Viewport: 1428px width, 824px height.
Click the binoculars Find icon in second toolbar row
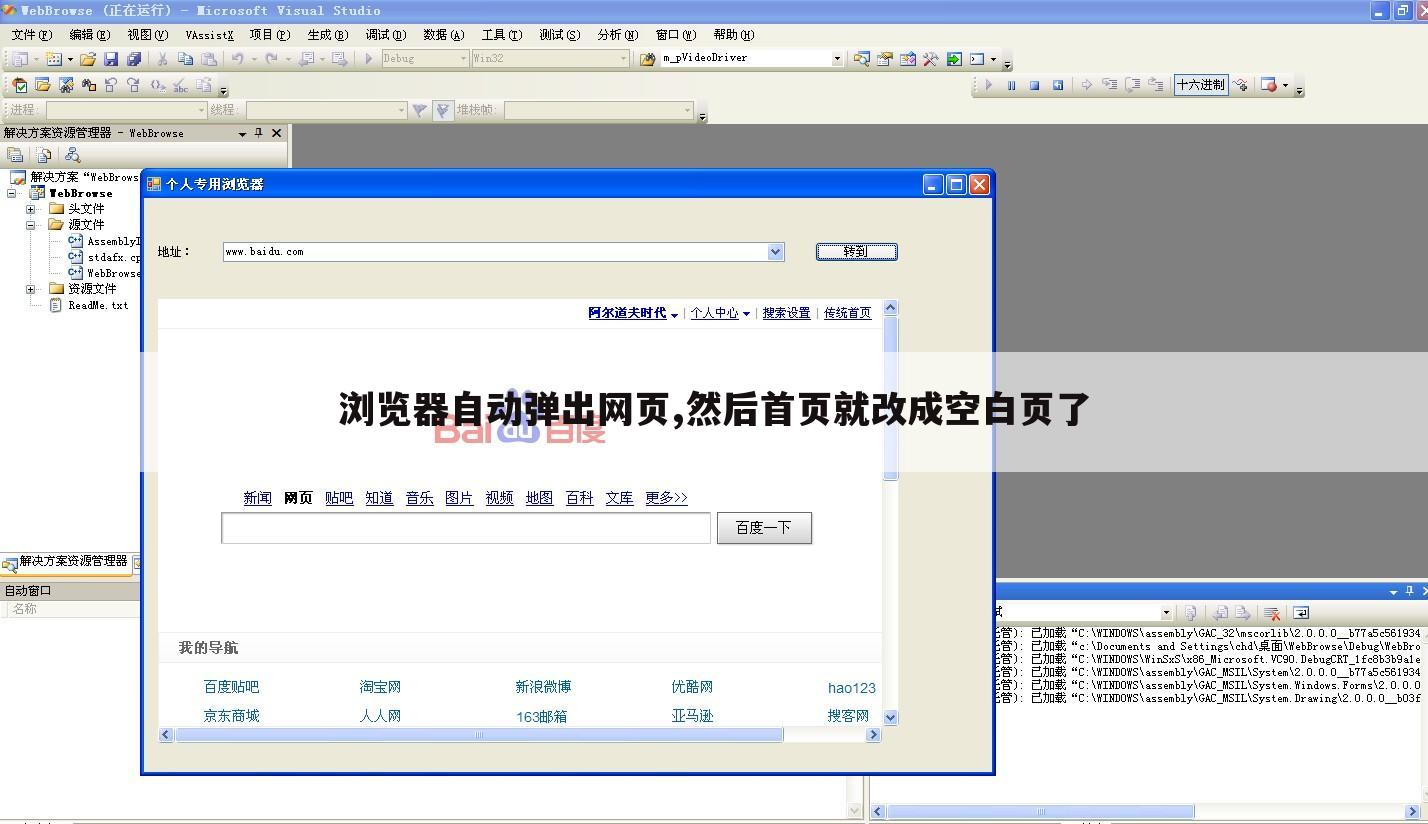tap(89, 85)
